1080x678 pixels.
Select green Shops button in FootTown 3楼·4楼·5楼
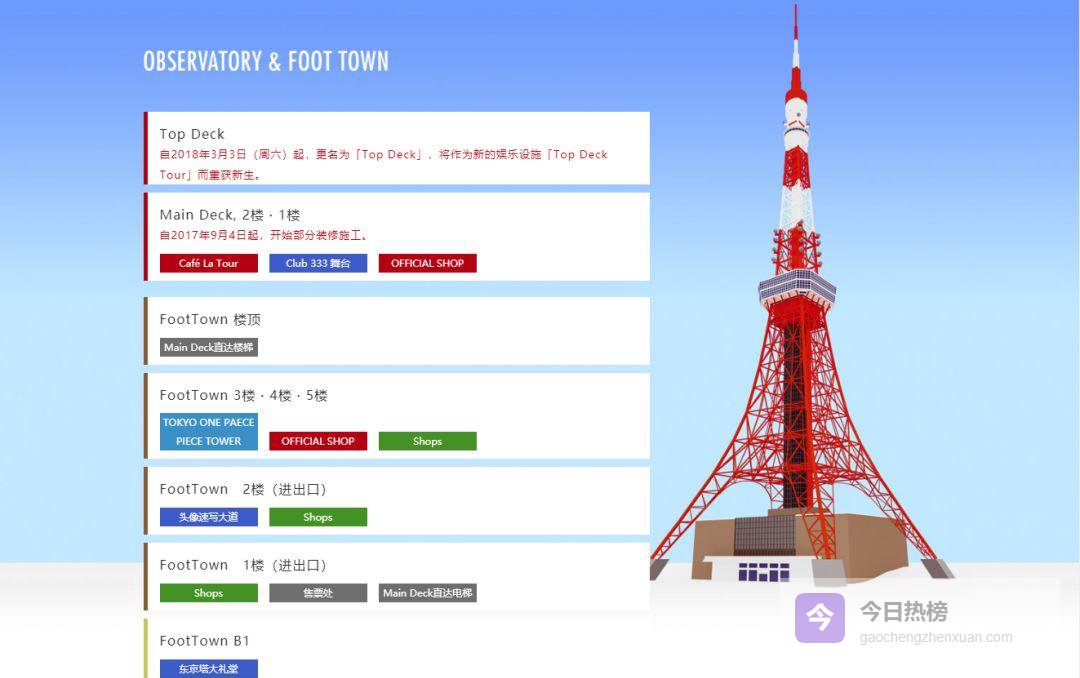(x=427, y=441)
